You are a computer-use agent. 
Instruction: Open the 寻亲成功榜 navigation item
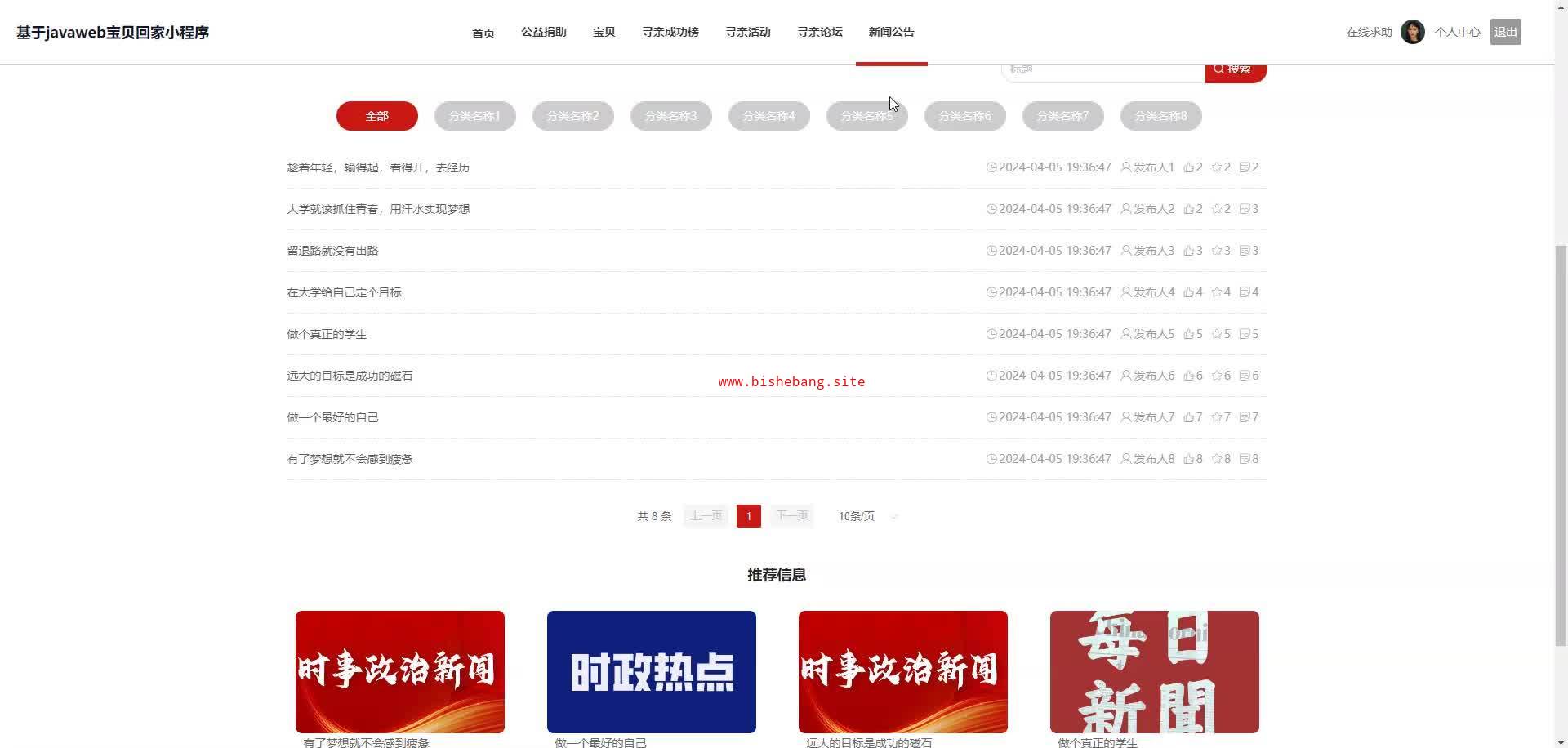pyautogui.click(x=670, y=32)
